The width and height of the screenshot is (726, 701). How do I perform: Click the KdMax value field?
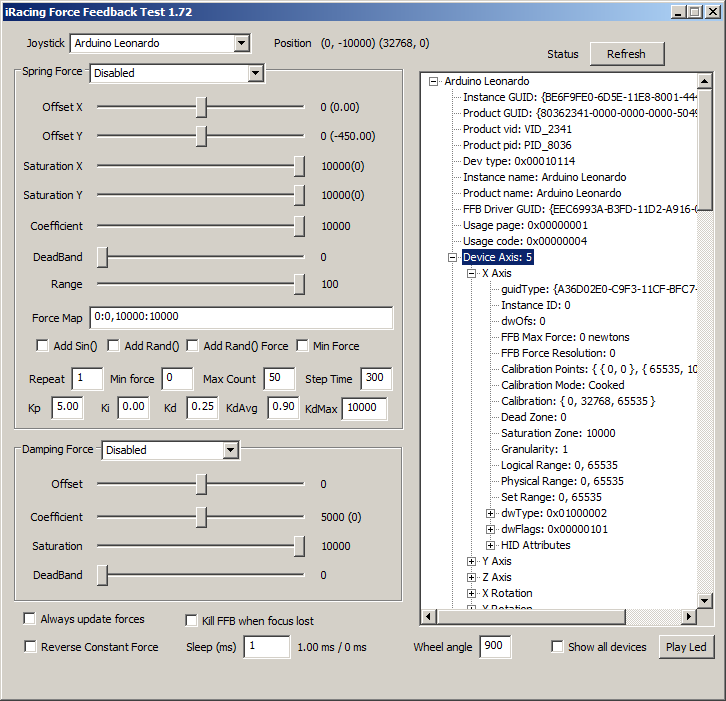click(x=364, y=408)
